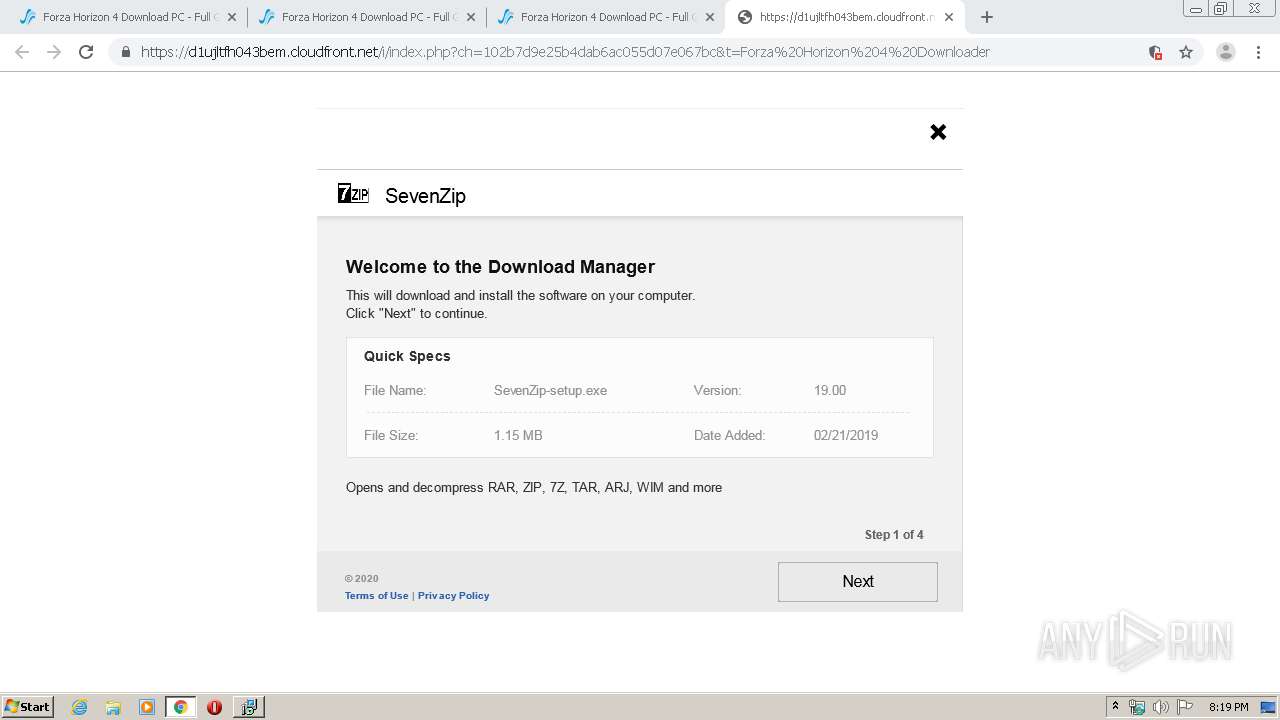This screenshot has height=720, width=1280.
Task: Open the extension shield icon in toolbar
Action: pos(1155,52)
